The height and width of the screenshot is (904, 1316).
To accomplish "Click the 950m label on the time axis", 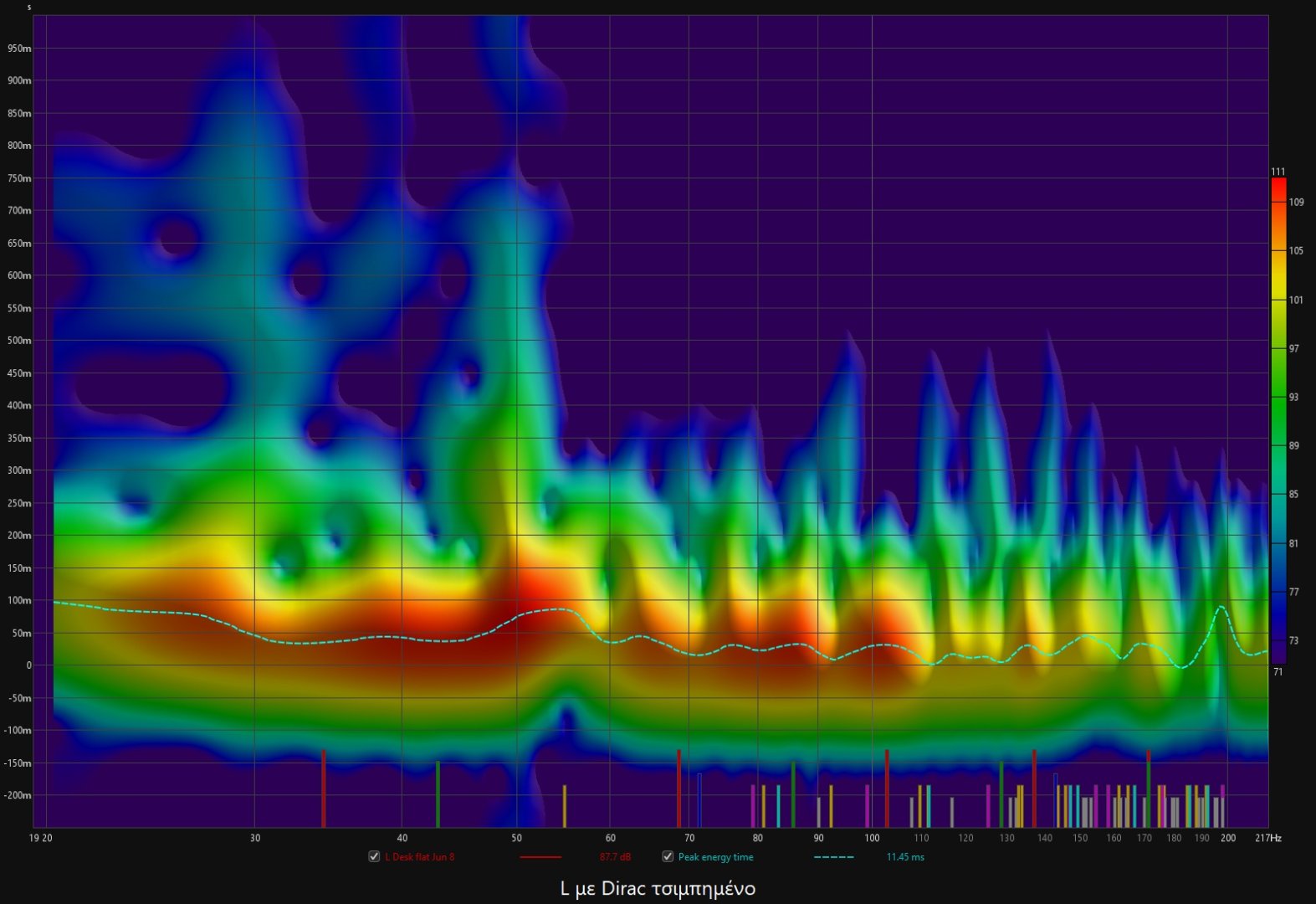I will click(x=19, y=49).
